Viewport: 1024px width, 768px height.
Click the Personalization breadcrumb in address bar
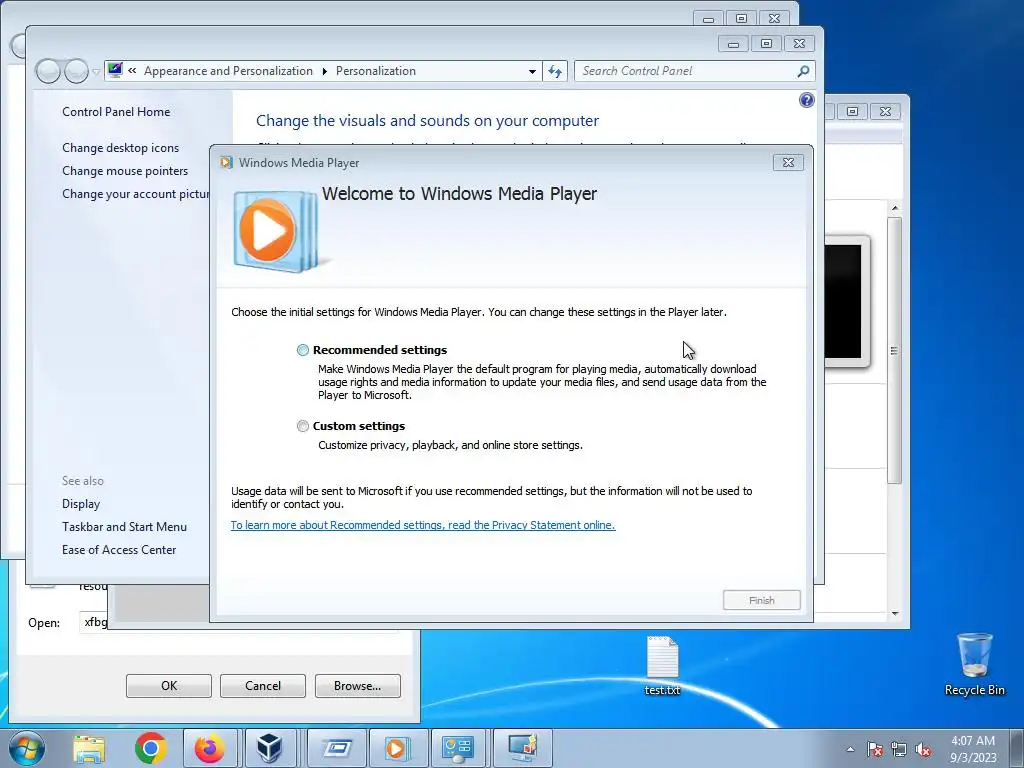point(376,71)
